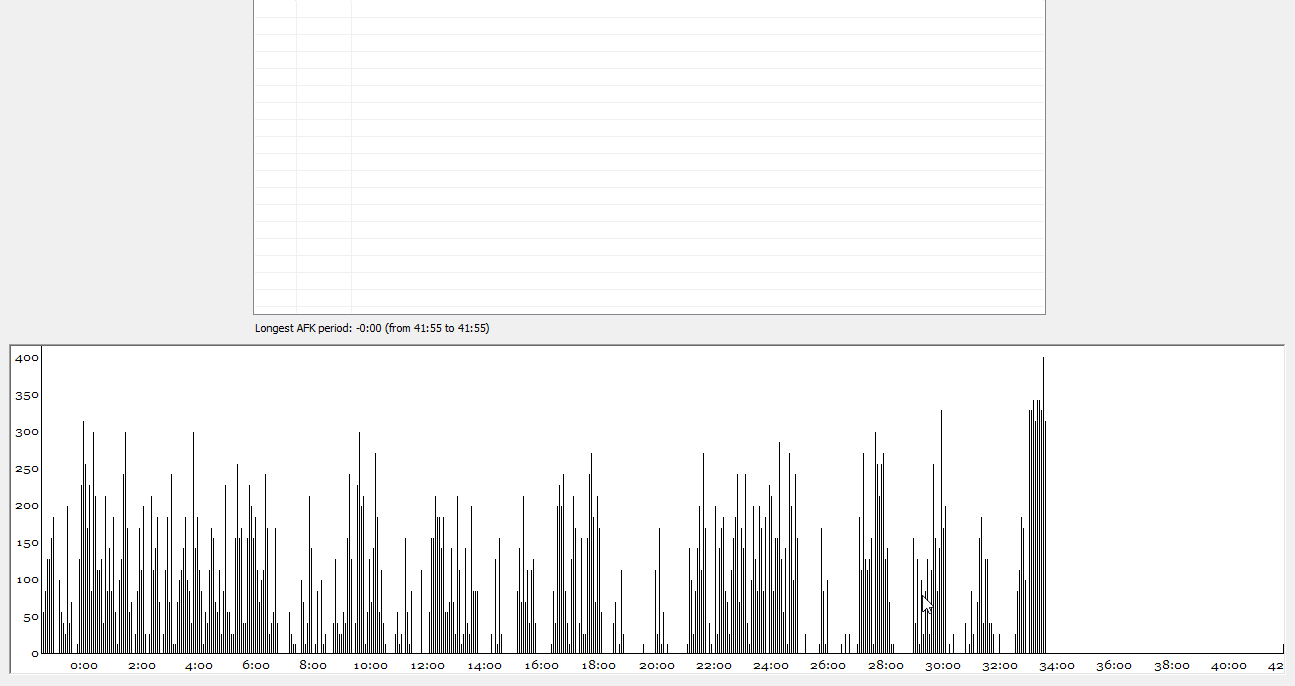Select the 40:00 time axis label
Screen dimensions: 1295x686
point(1229,666)
